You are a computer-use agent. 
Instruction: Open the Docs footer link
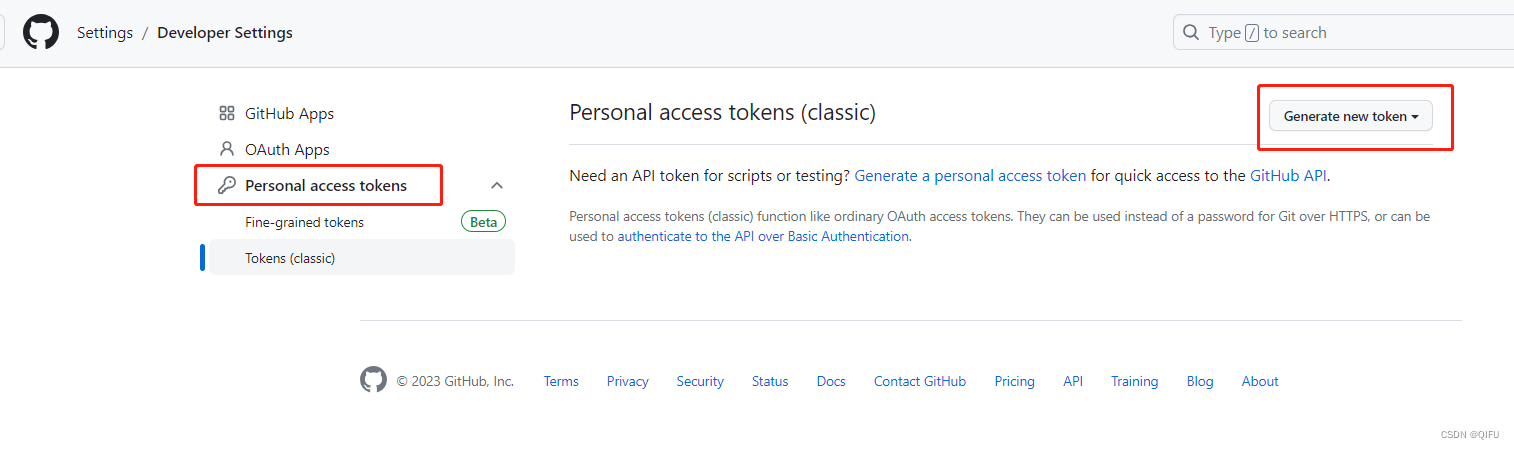831,381
